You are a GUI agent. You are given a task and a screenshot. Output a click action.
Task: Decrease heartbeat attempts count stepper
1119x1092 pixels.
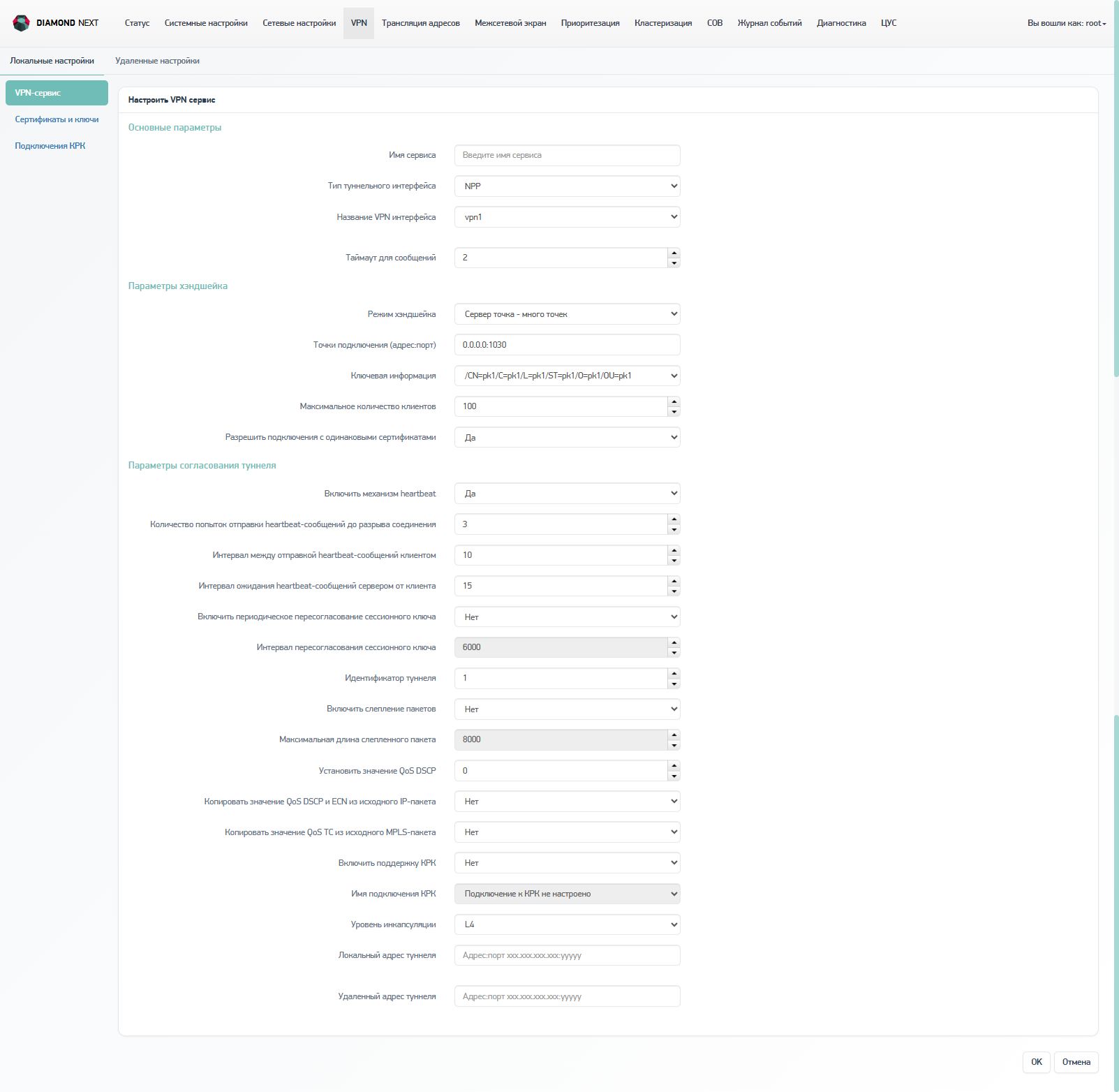pos(674,530)
